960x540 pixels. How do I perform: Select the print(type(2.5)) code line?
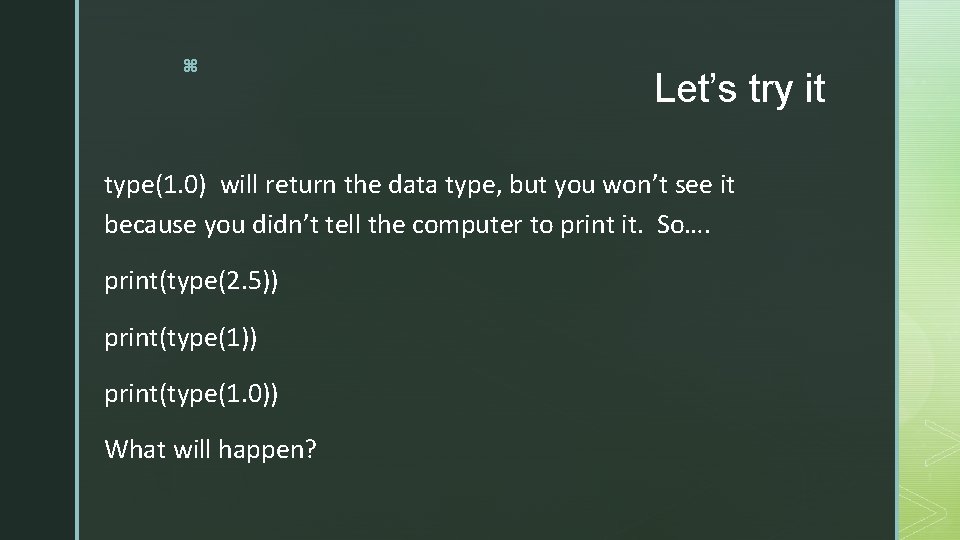pos(192,282)
